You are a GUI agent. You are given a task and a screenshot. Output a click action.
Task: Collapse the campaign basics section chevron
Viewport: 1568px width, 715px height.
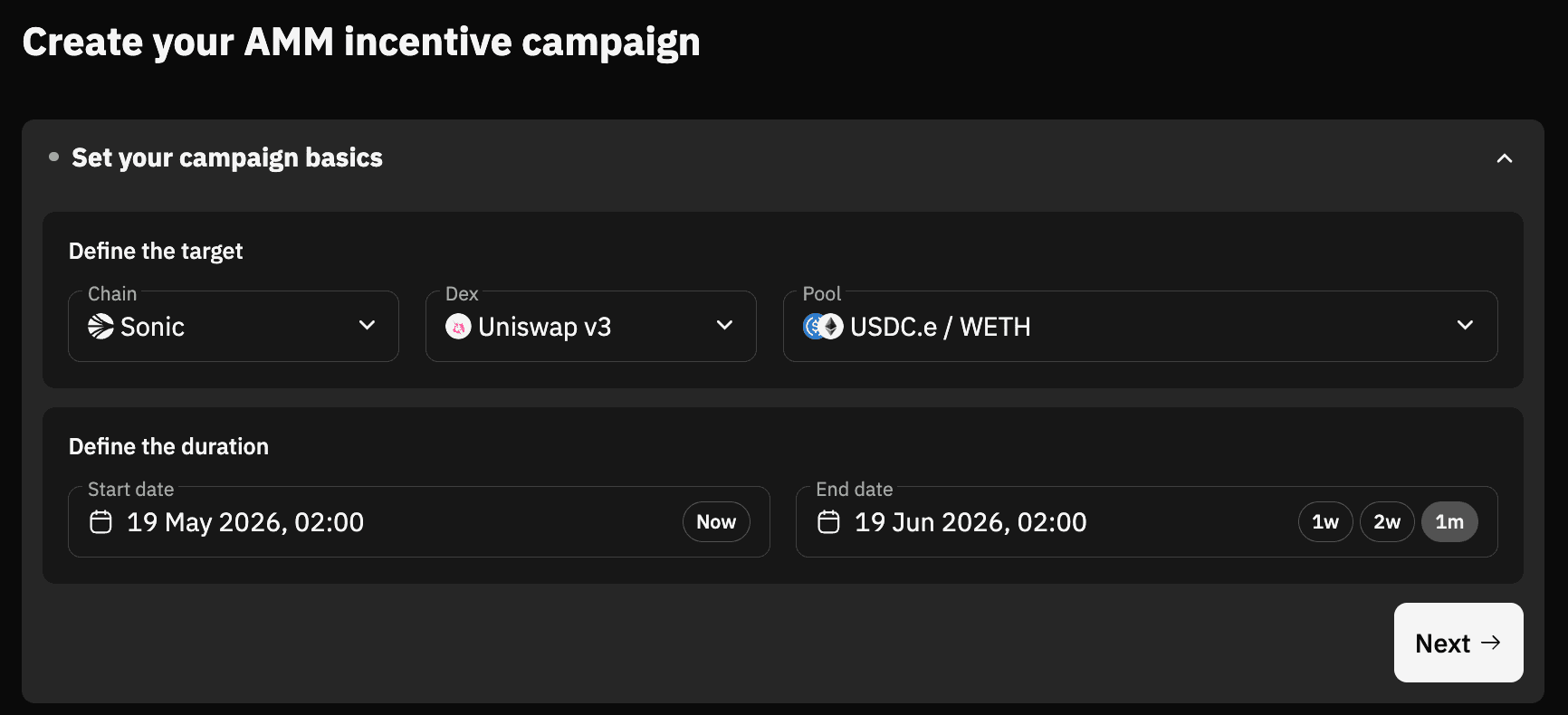click(x=1505, y=158)
